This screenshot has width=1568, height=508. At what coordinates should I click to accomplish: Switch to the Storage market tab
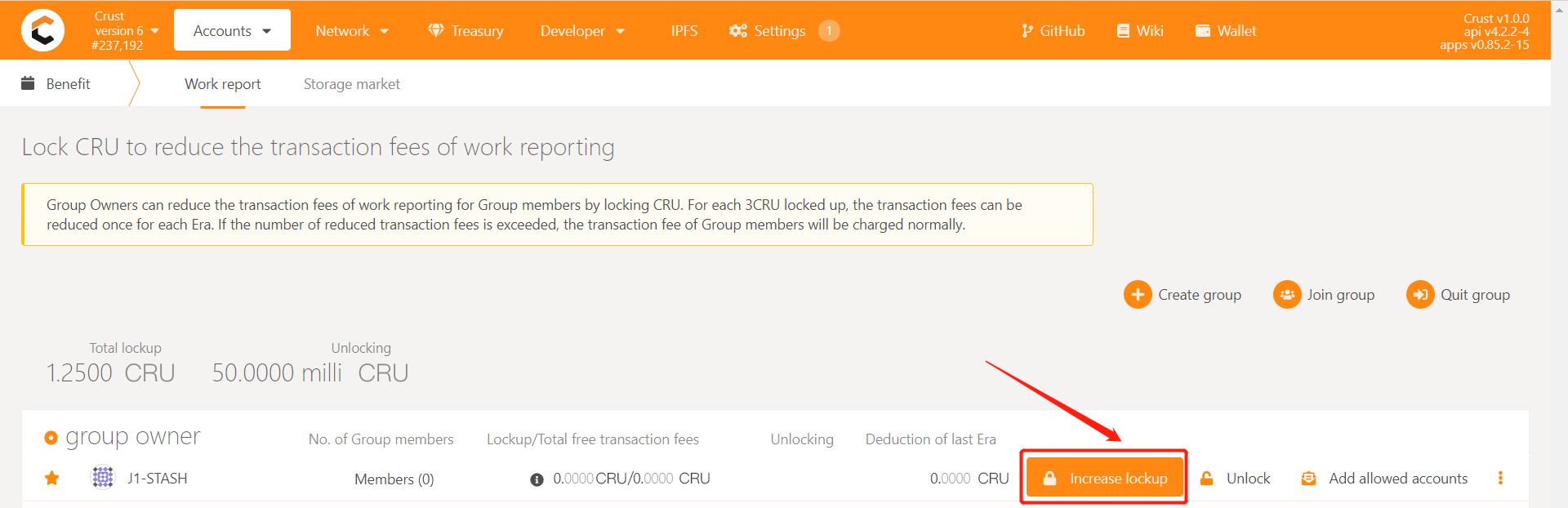click(x=352, y=84)
